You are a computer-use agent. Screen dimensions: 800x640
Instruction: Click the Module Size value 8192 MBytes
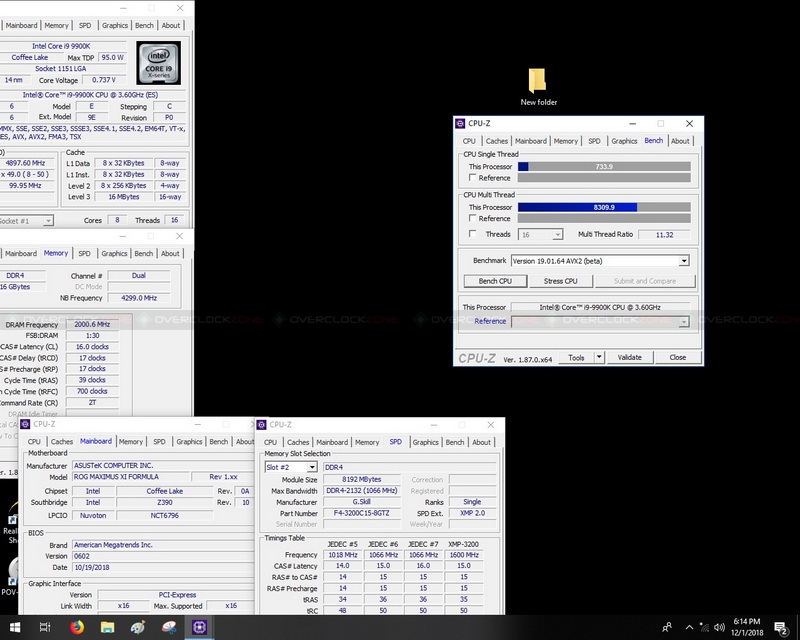[362, 479]
